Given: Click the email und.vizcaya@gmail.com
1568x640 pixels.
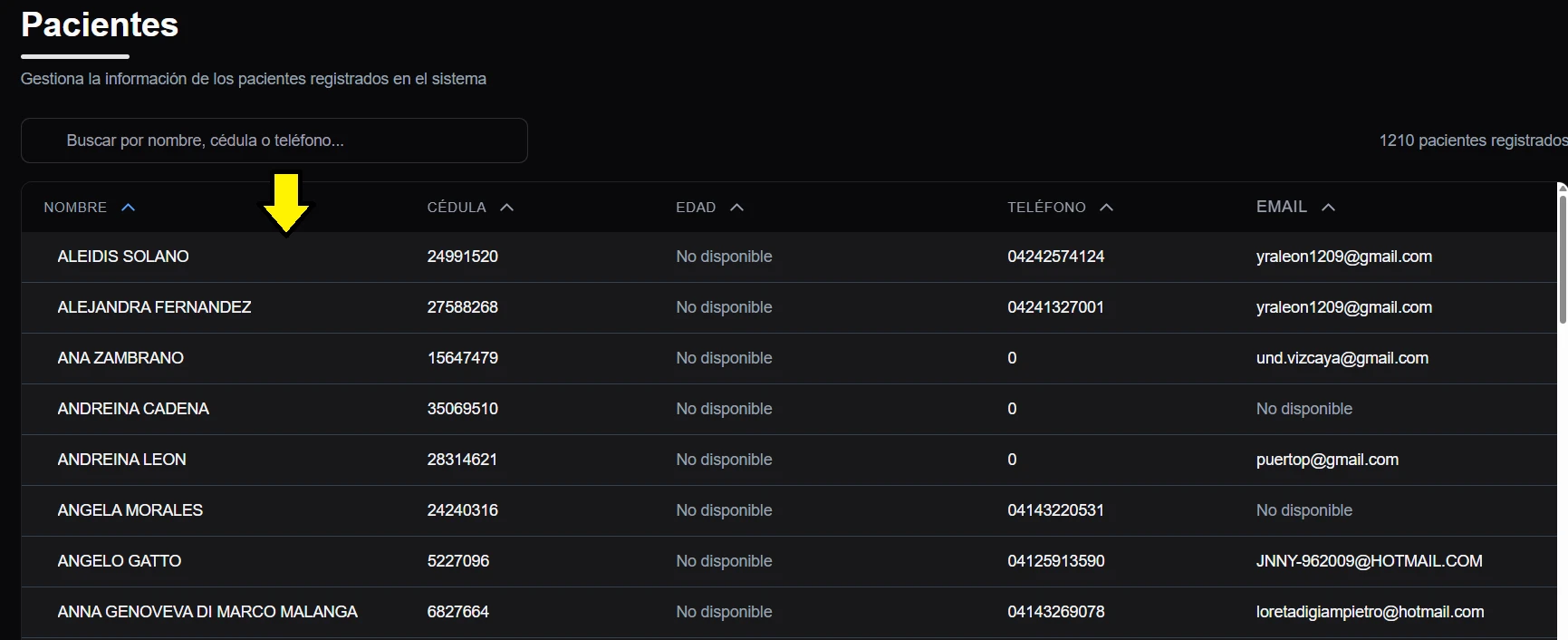Looking at the screenshot, I should (1342, 358).
